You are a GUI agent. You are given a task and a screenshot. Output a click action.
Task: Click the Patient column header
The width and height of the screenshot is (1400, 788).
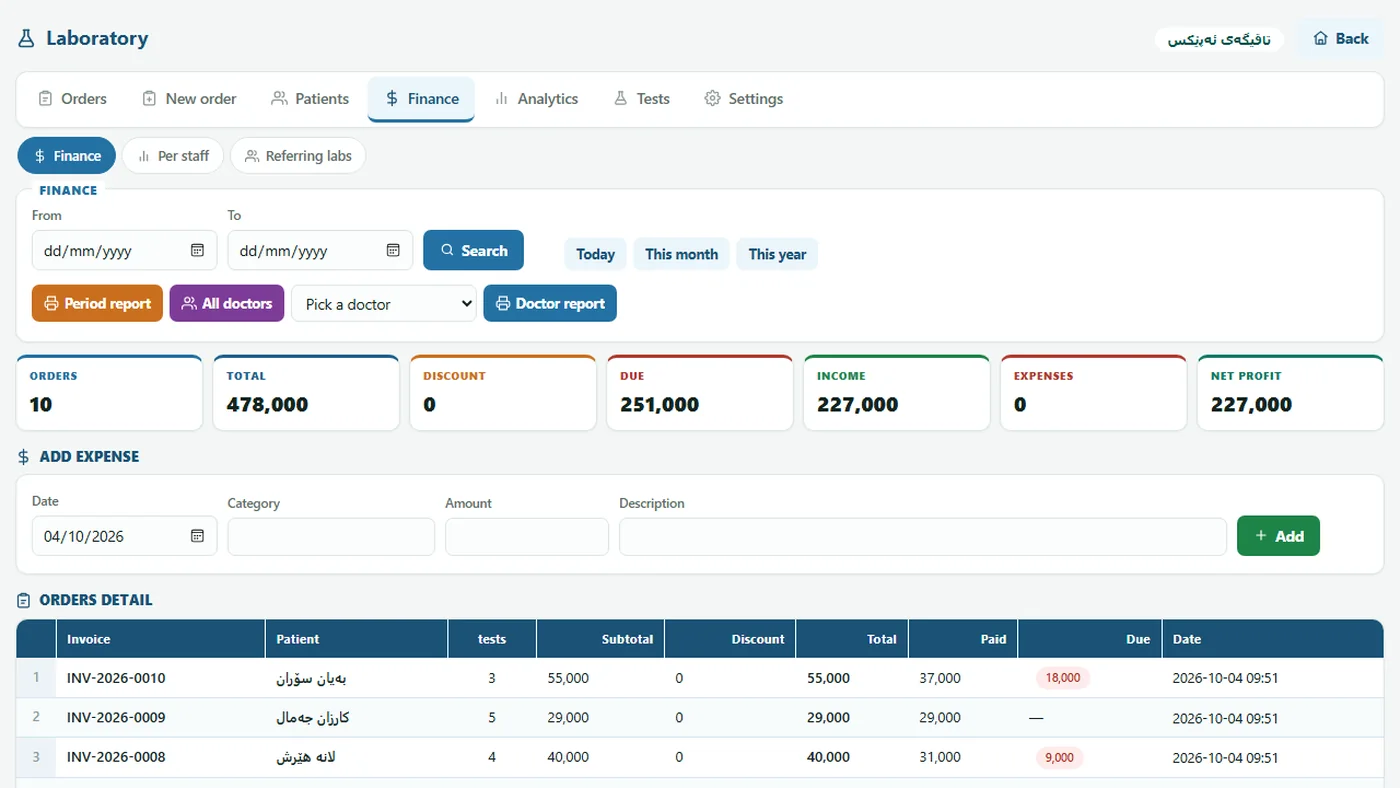coord(356,639)
